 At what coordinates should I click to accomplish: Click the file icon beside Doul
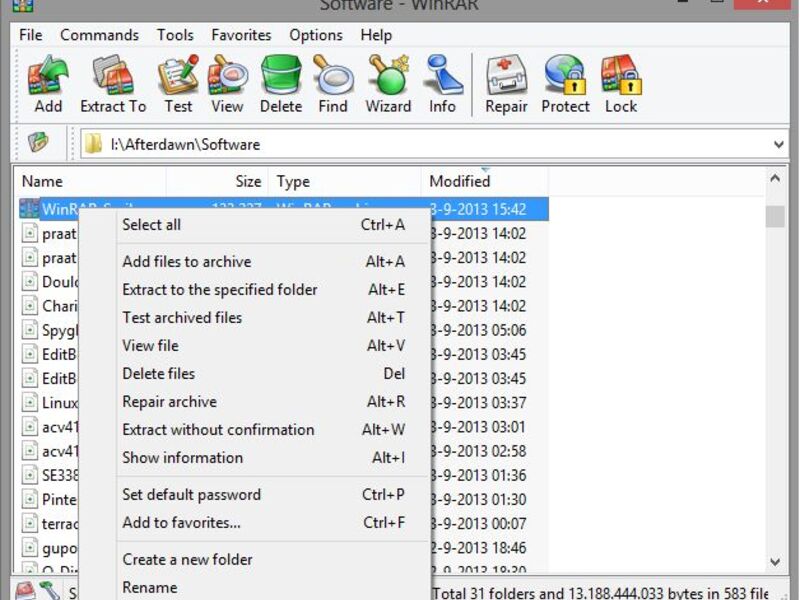coord(30,281)
